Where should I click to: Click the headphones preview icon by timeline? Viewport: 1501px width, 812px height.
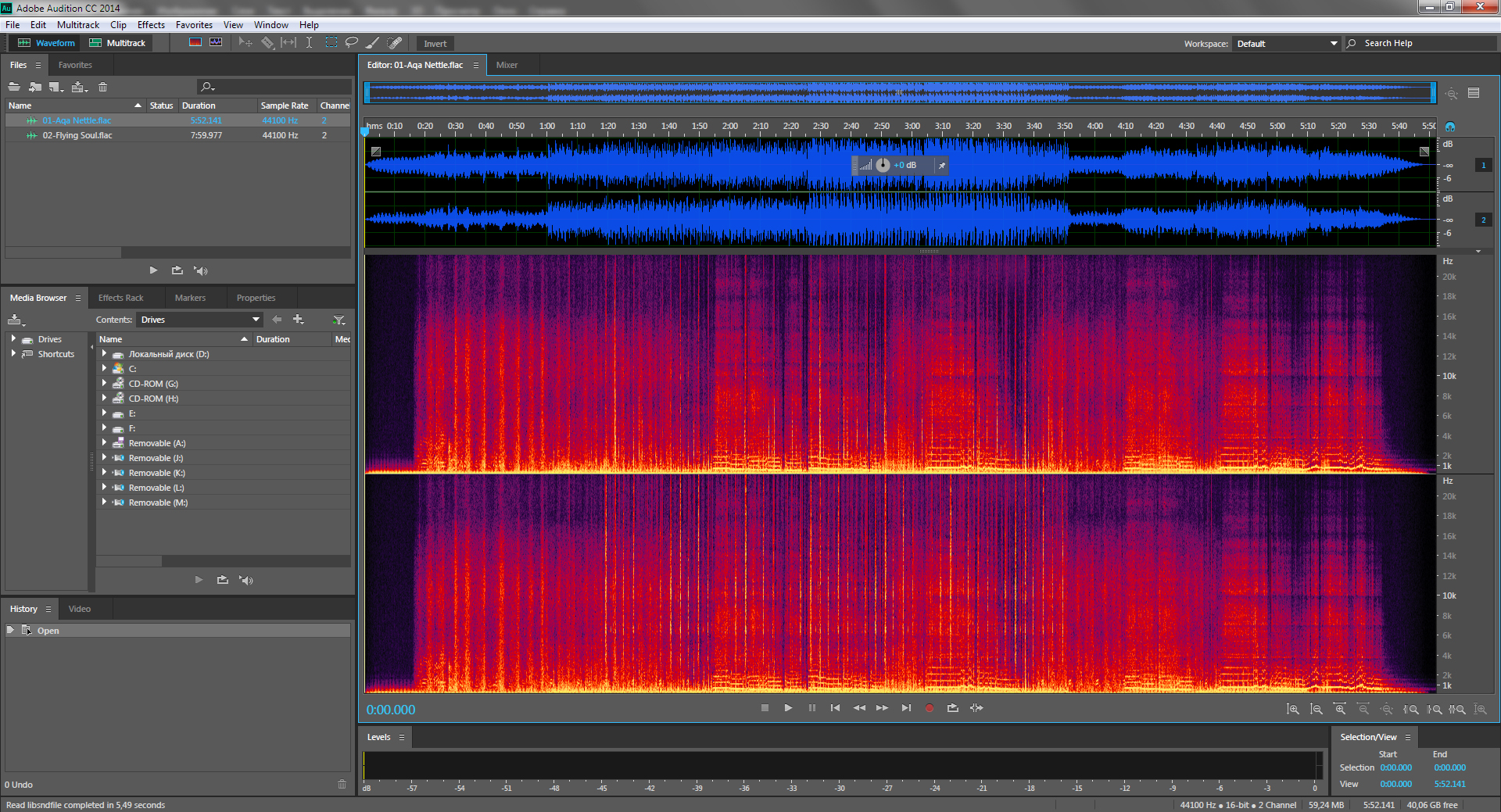(1450, 127)
